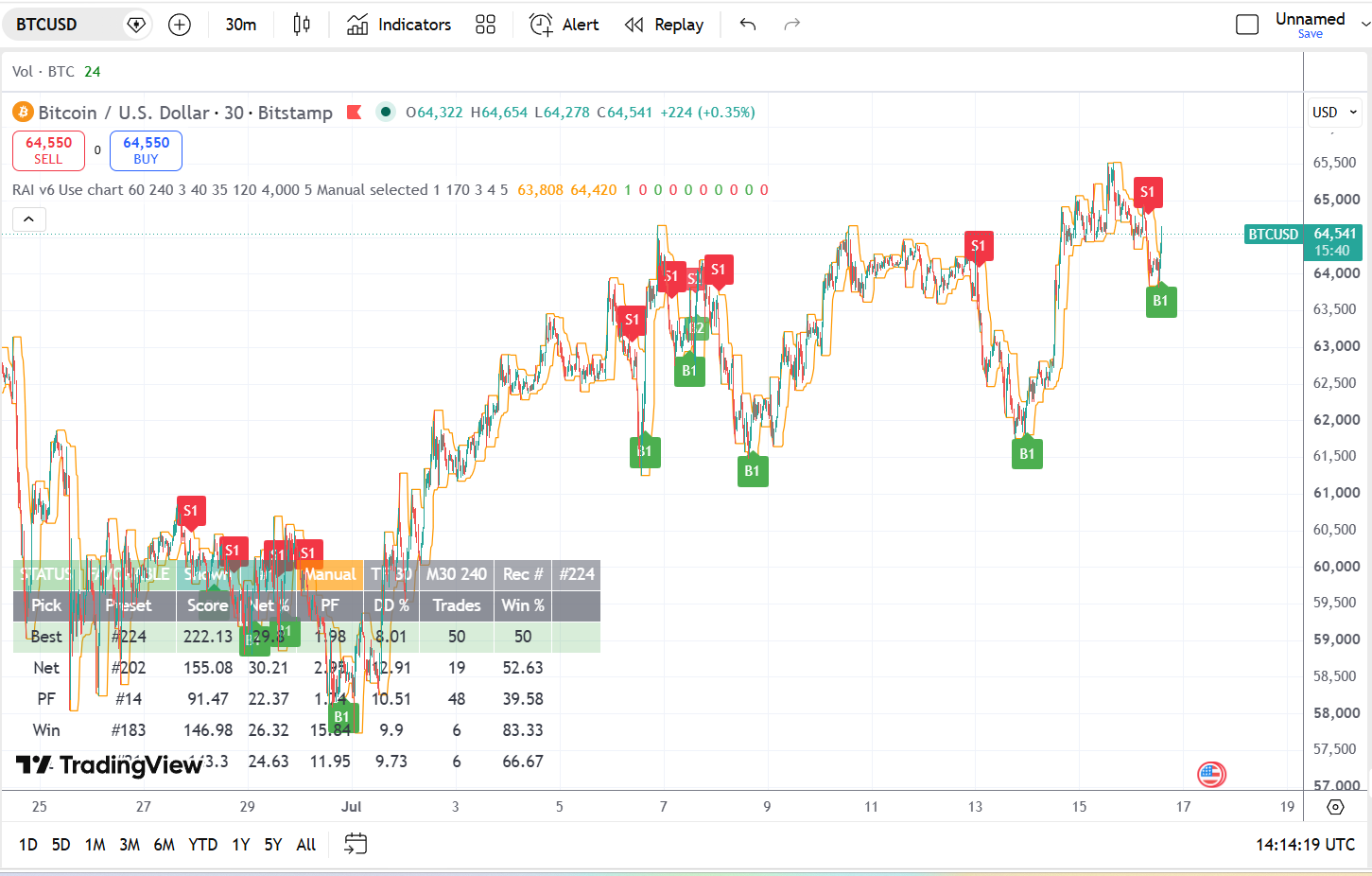Click the green market status dot

pyautogui.click(x=386, y=112)
